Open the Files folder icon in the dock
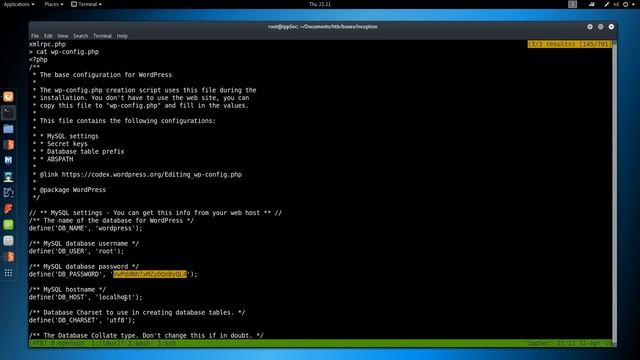 [8, 129]
